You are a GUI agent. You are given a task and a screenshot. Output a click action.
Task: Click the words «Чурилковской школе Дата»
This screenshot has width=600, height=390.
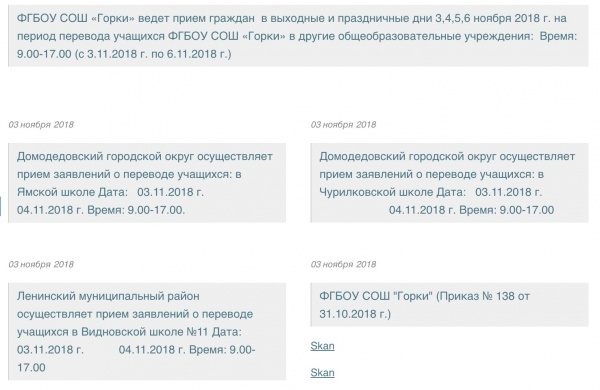click(393, 192)
